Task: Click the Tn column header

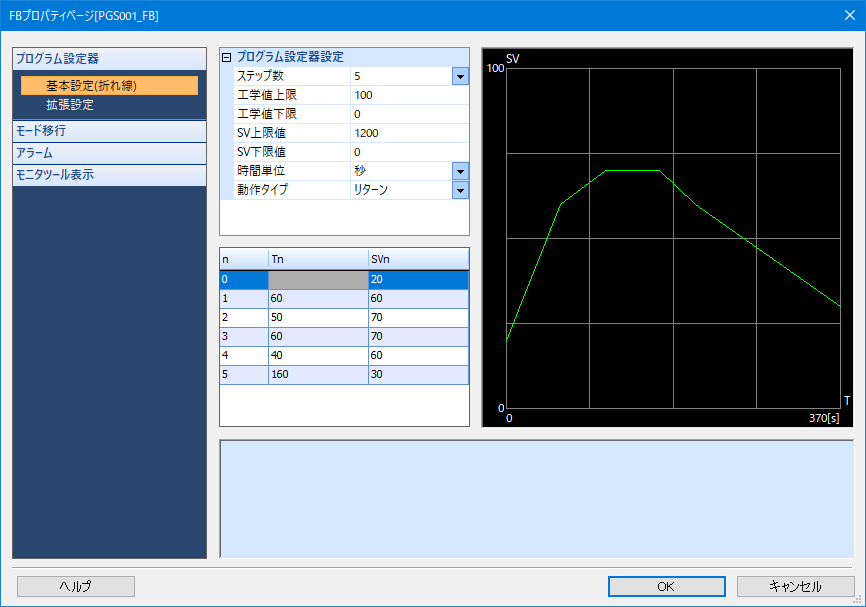Action: pos(317,259)
